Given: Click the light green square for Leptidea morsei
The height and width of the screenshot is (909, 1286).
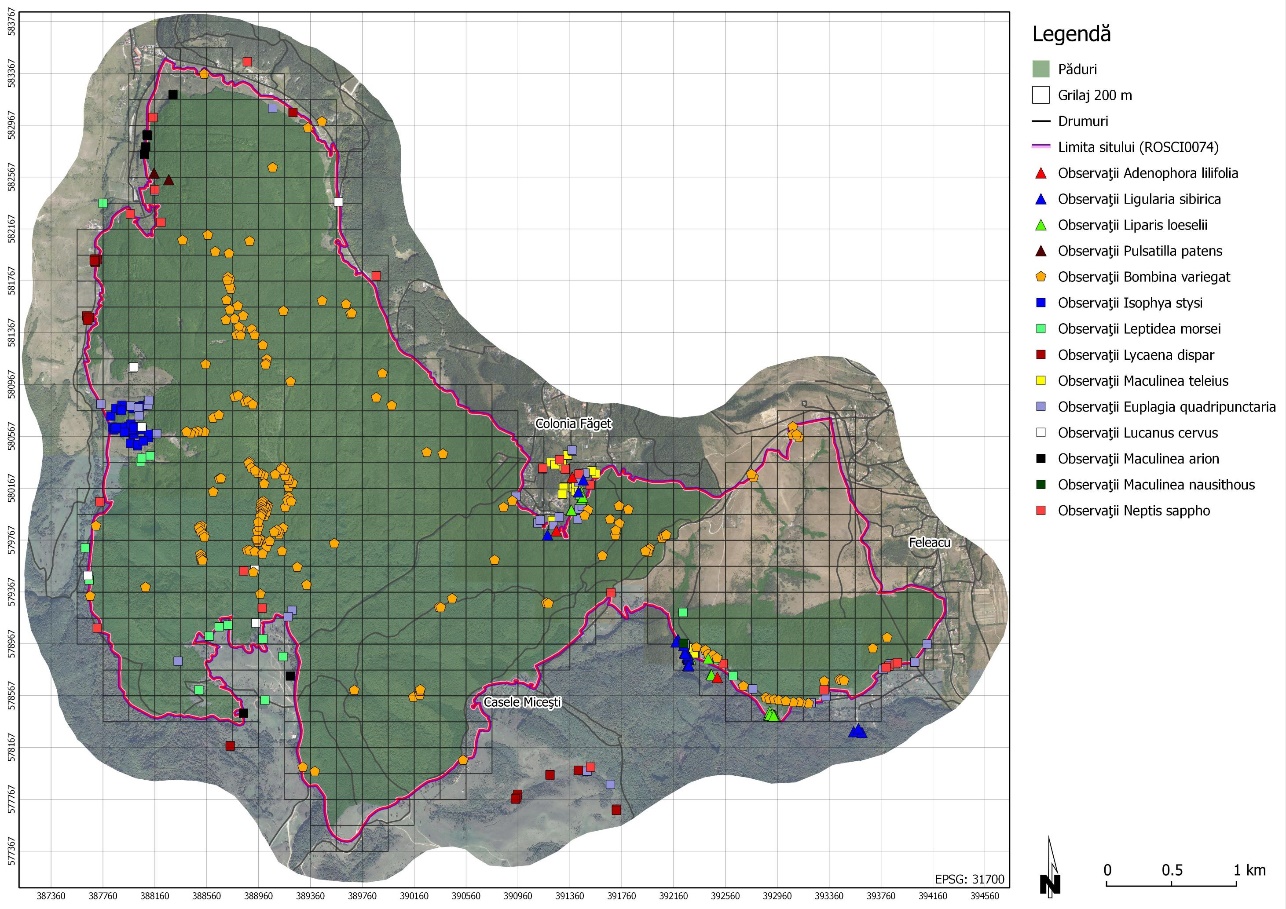Looking at the screenshot, I should [x=1041, y=329].
